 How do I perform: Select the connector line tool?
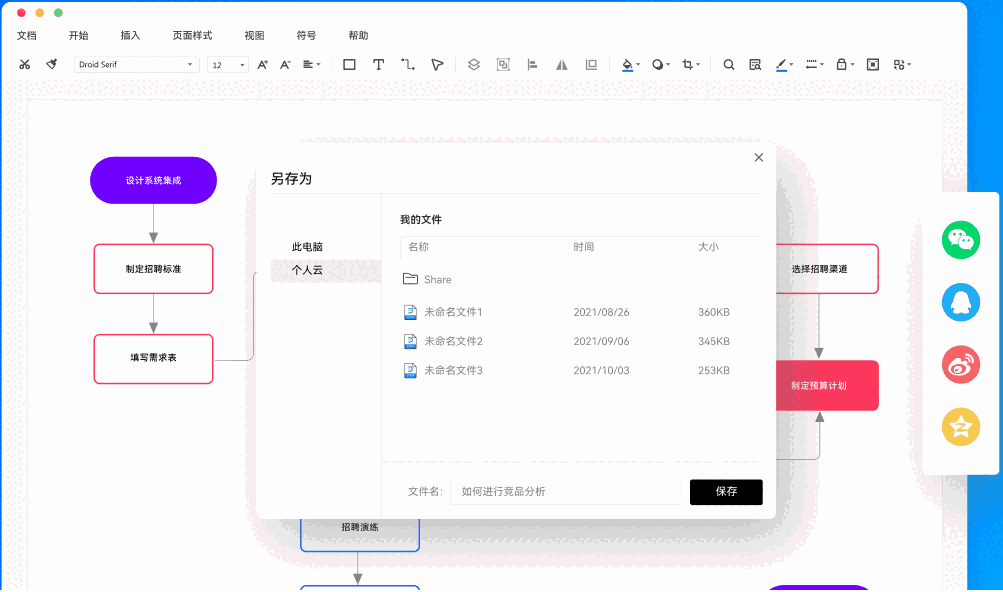coord(408,64)
